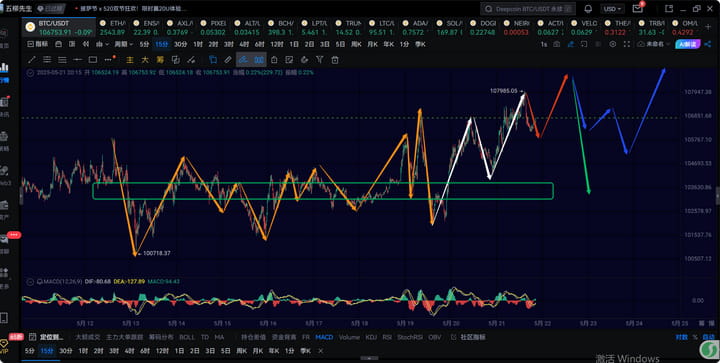Select the horizontal line drawing tool

(78, 60)
